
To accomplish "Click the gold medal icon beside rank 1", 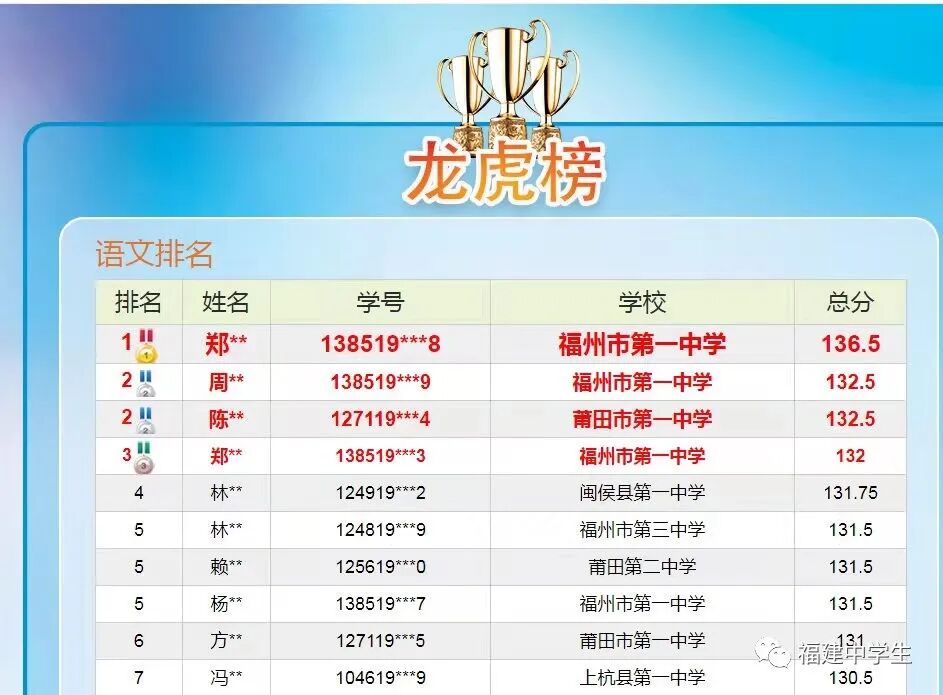I will pos(146,346).
